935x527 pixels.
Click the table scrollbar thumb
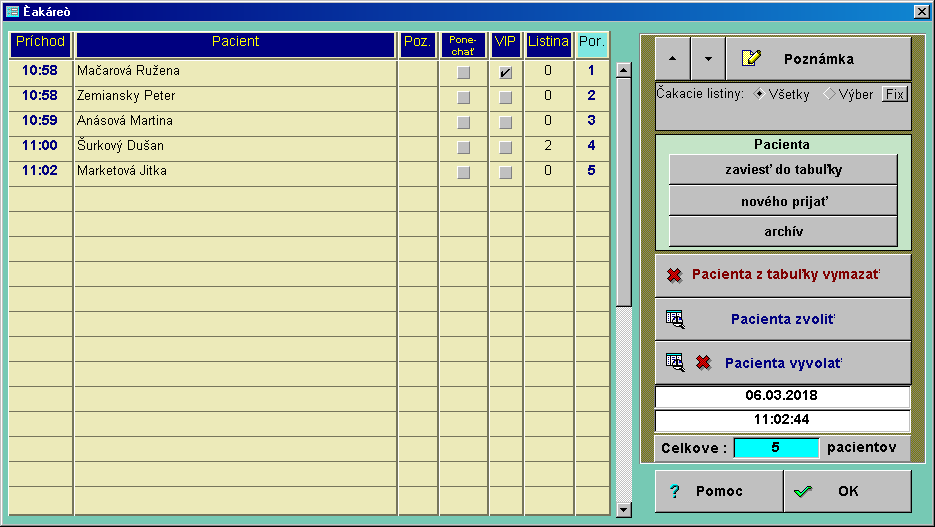click(x=624, y=192)
